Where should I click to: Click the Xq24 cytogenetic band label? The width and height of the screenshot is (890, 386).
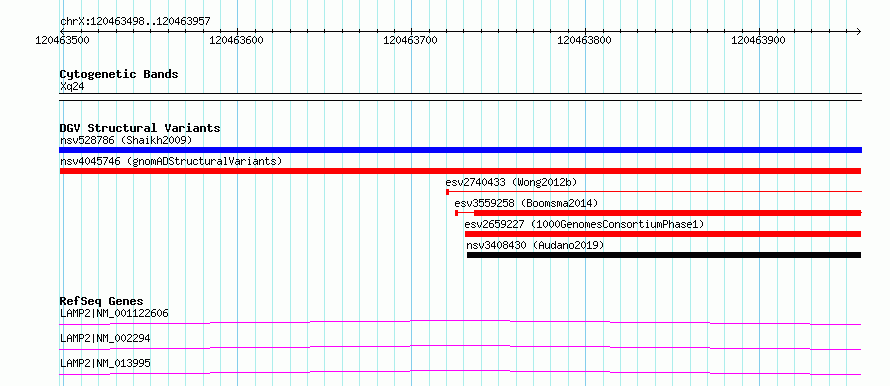(72, 87)
